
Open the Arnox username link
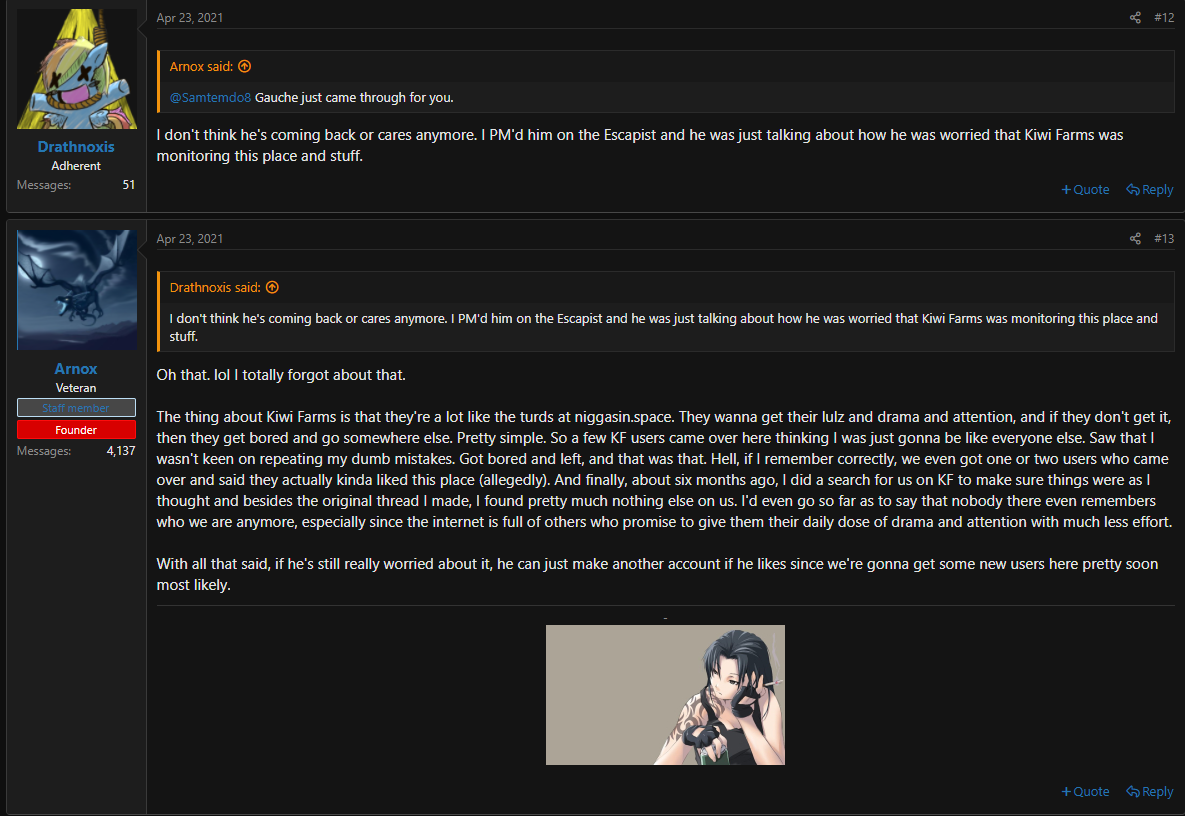coord(76,369)
